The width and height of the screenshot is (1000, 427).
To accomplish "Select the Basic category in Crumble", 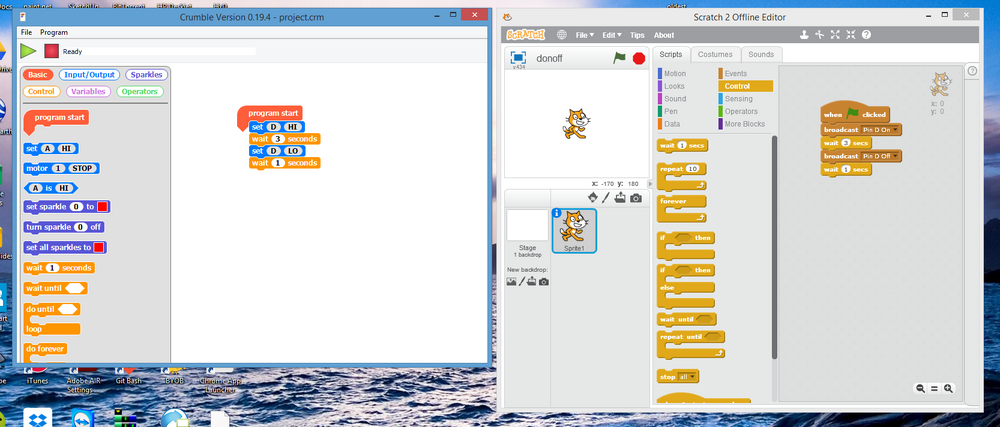I will [37, 75].
